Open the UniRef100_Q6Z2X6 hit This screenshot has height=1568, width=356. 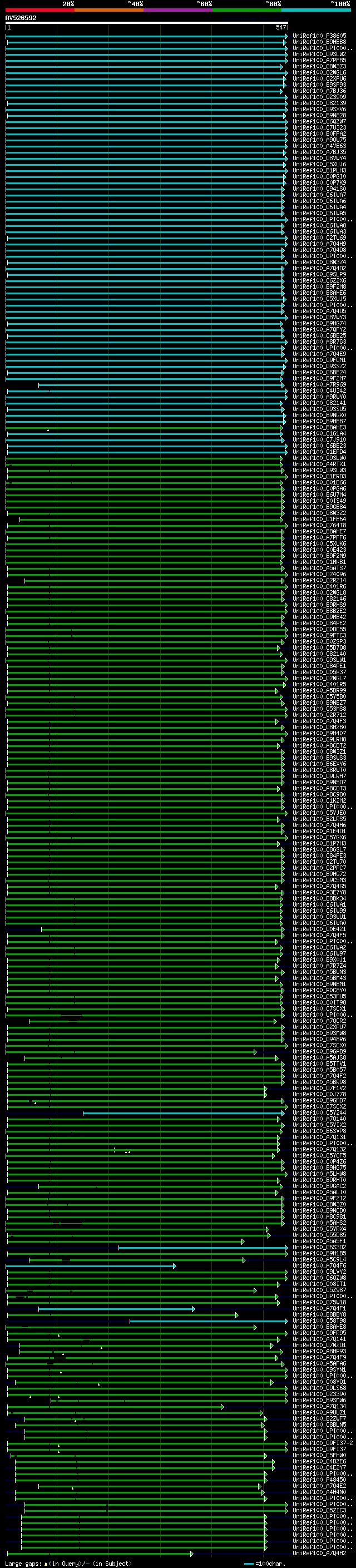(319, 280)
